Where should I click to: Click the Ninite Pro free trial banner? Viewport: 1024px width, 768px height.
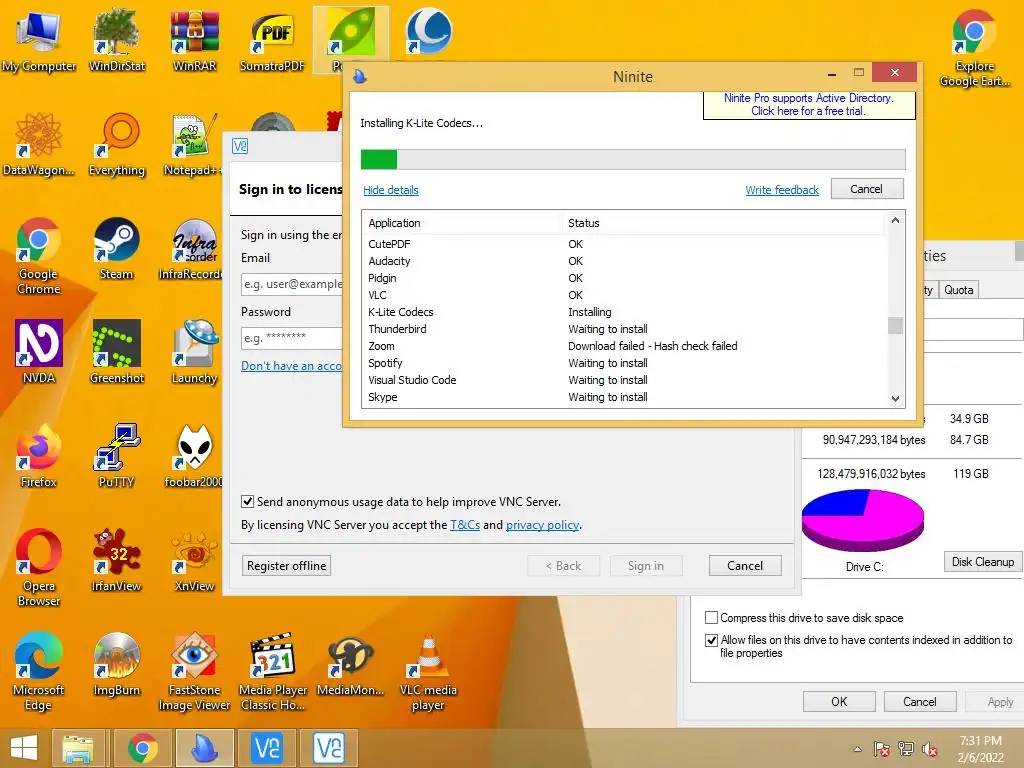point(808,104)
